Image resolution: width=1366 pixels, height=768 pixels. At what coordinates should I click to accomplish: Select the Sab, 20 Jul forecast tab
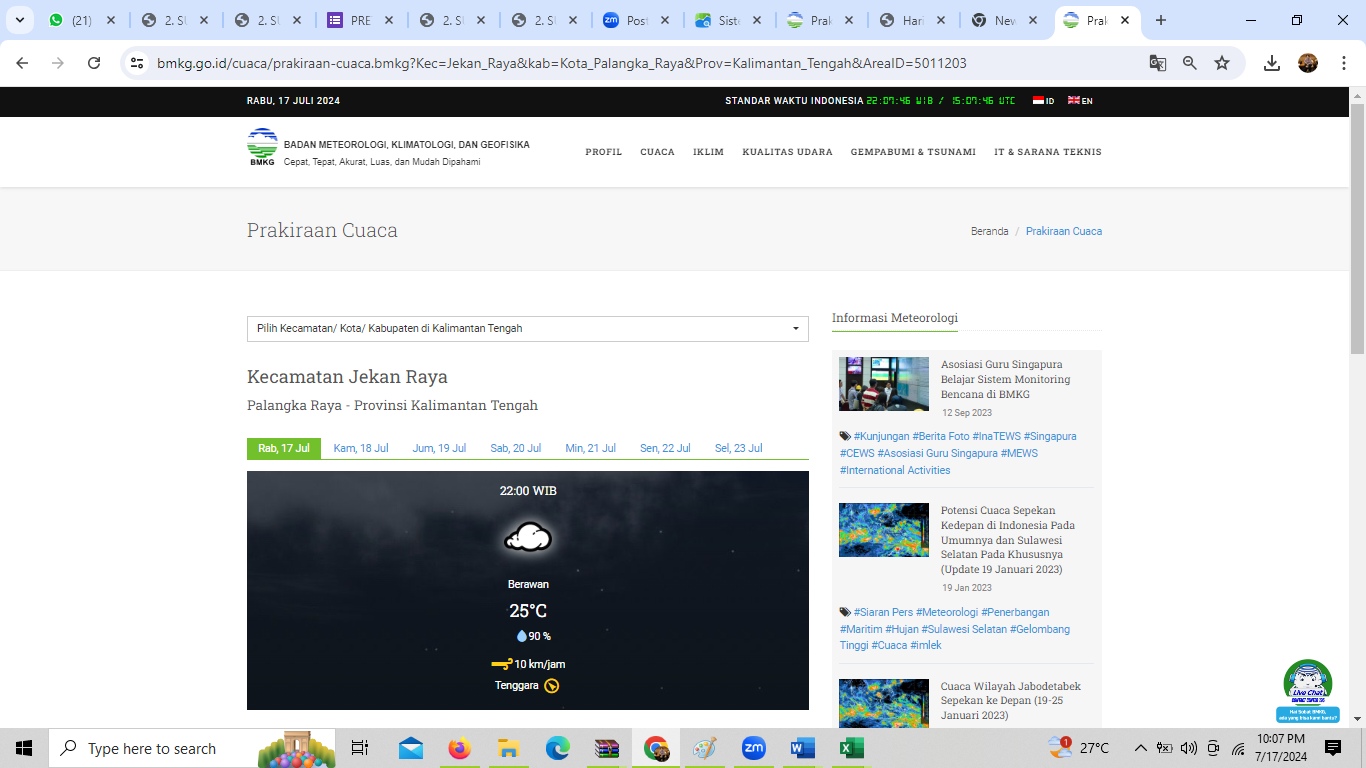(516, 448)
